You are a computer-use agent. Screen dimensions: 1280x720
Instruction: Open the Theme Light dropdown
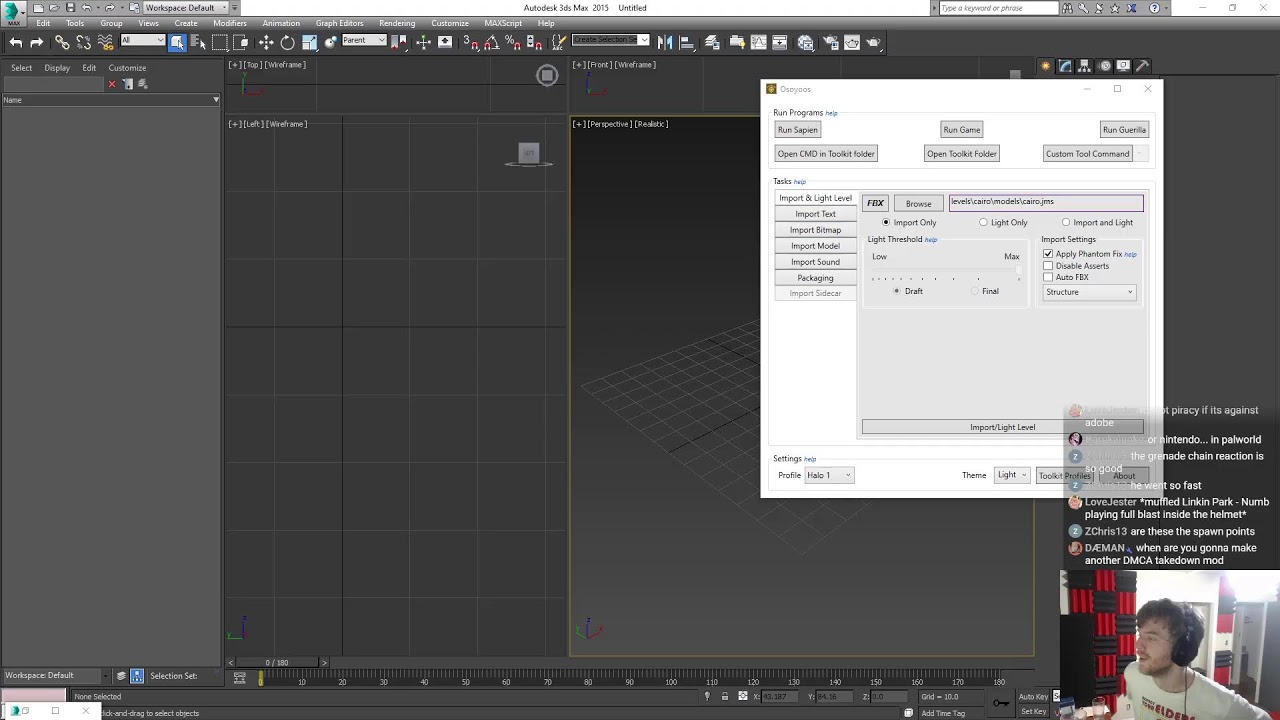point(1011,475)
